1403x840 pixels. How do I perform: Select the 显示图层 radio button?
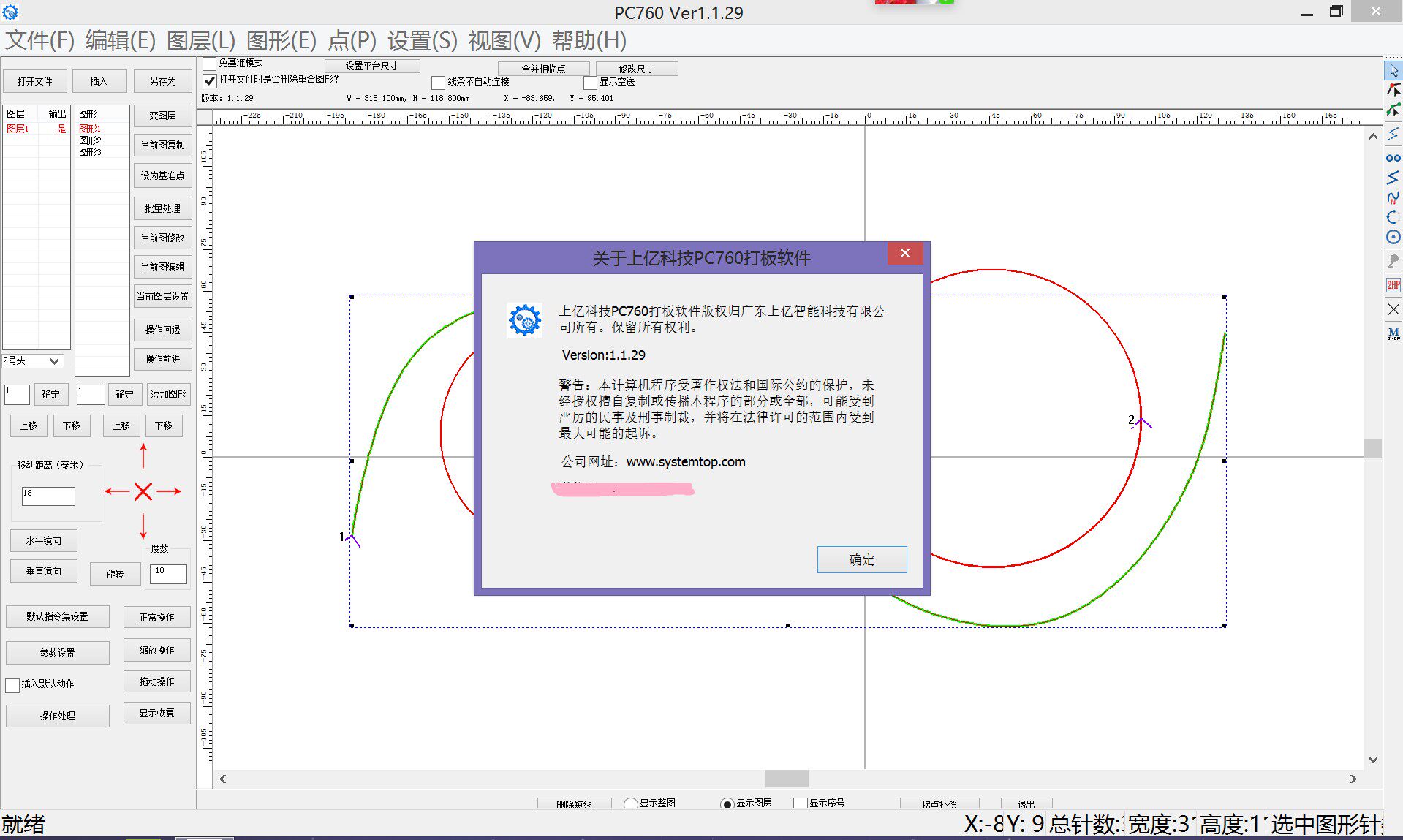(727, 803)
